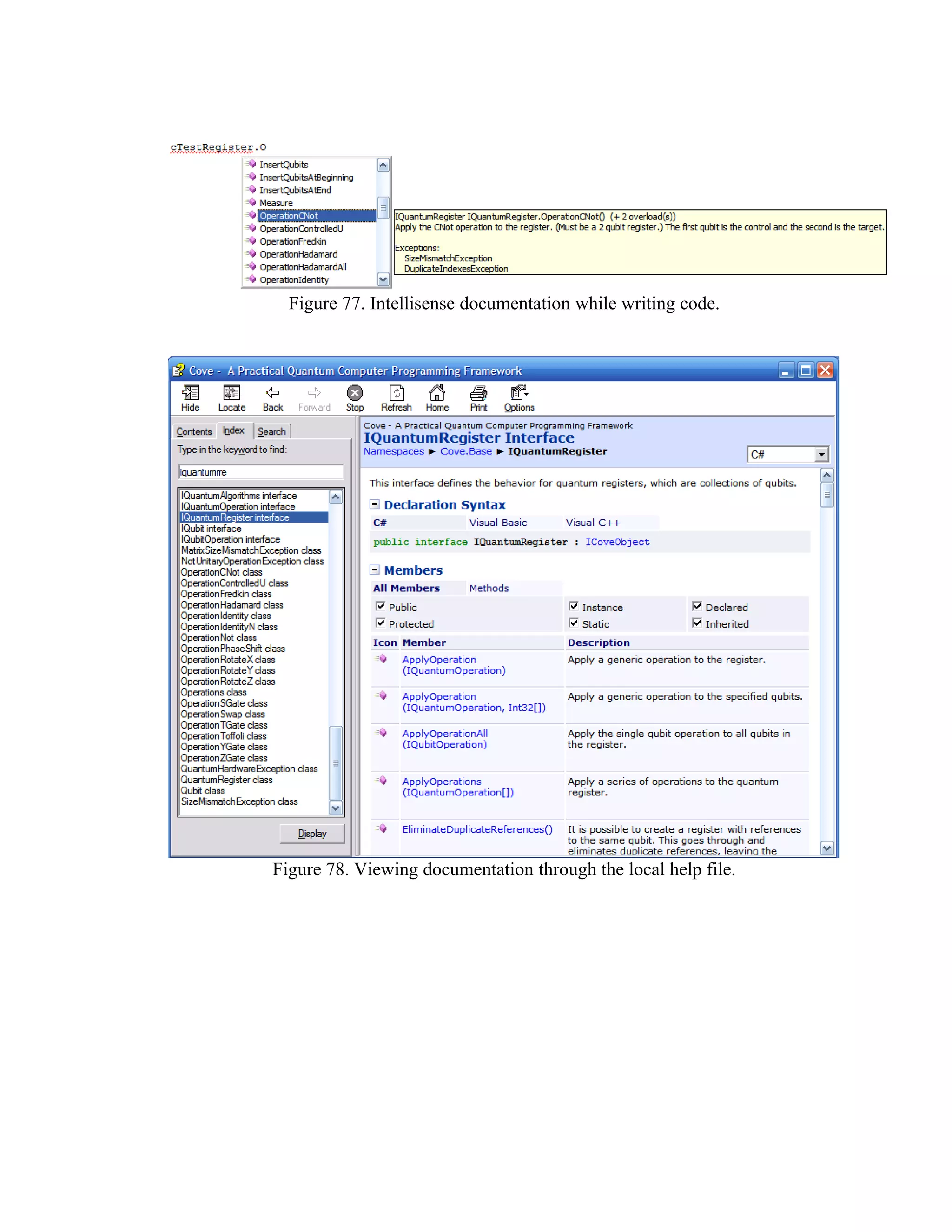952x1232 pixels.
Task: Click the Hide toolbar icon
Action: [x=190, y=397]
